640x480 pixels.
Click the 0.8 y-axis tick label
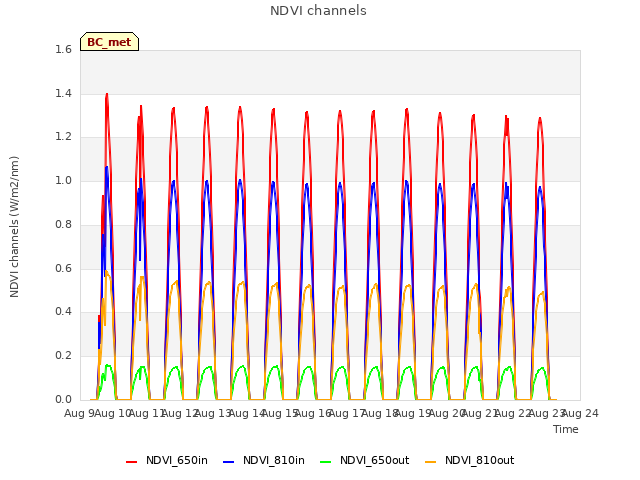[63, 224]
